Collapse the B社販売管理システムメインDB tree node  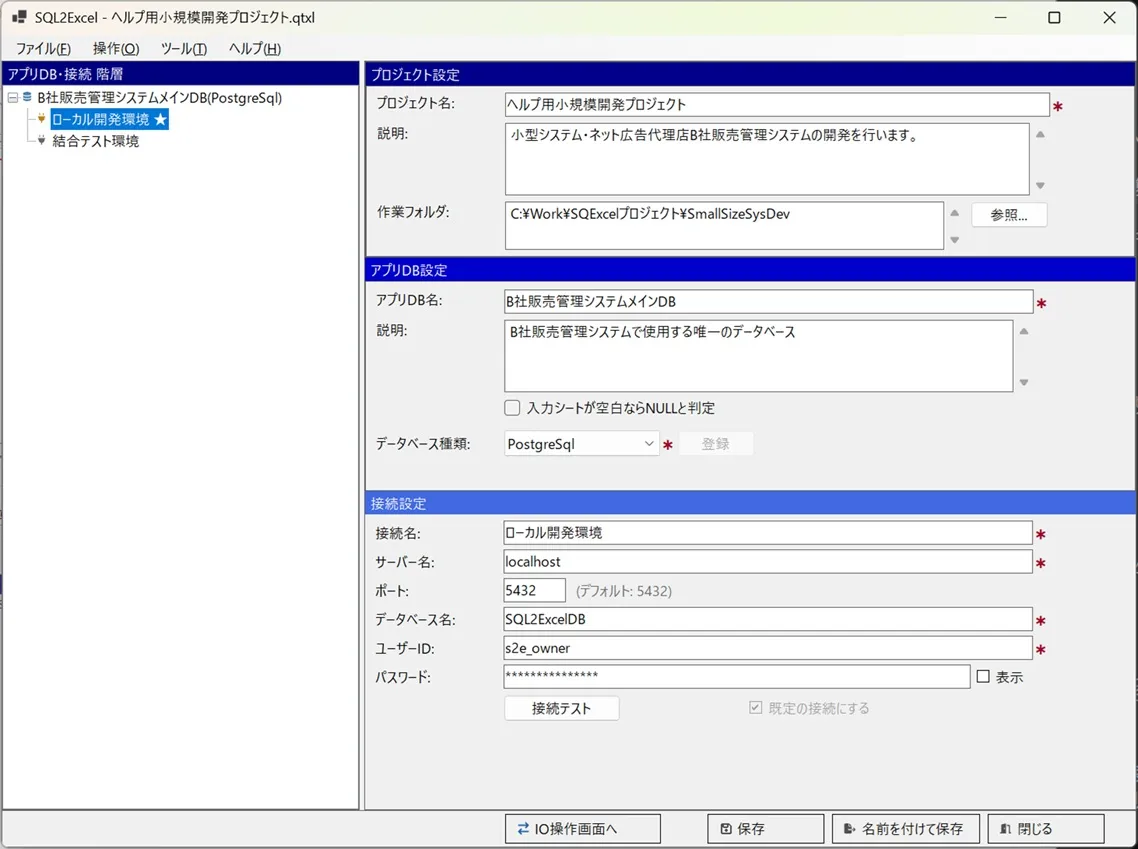coord(13,97)
